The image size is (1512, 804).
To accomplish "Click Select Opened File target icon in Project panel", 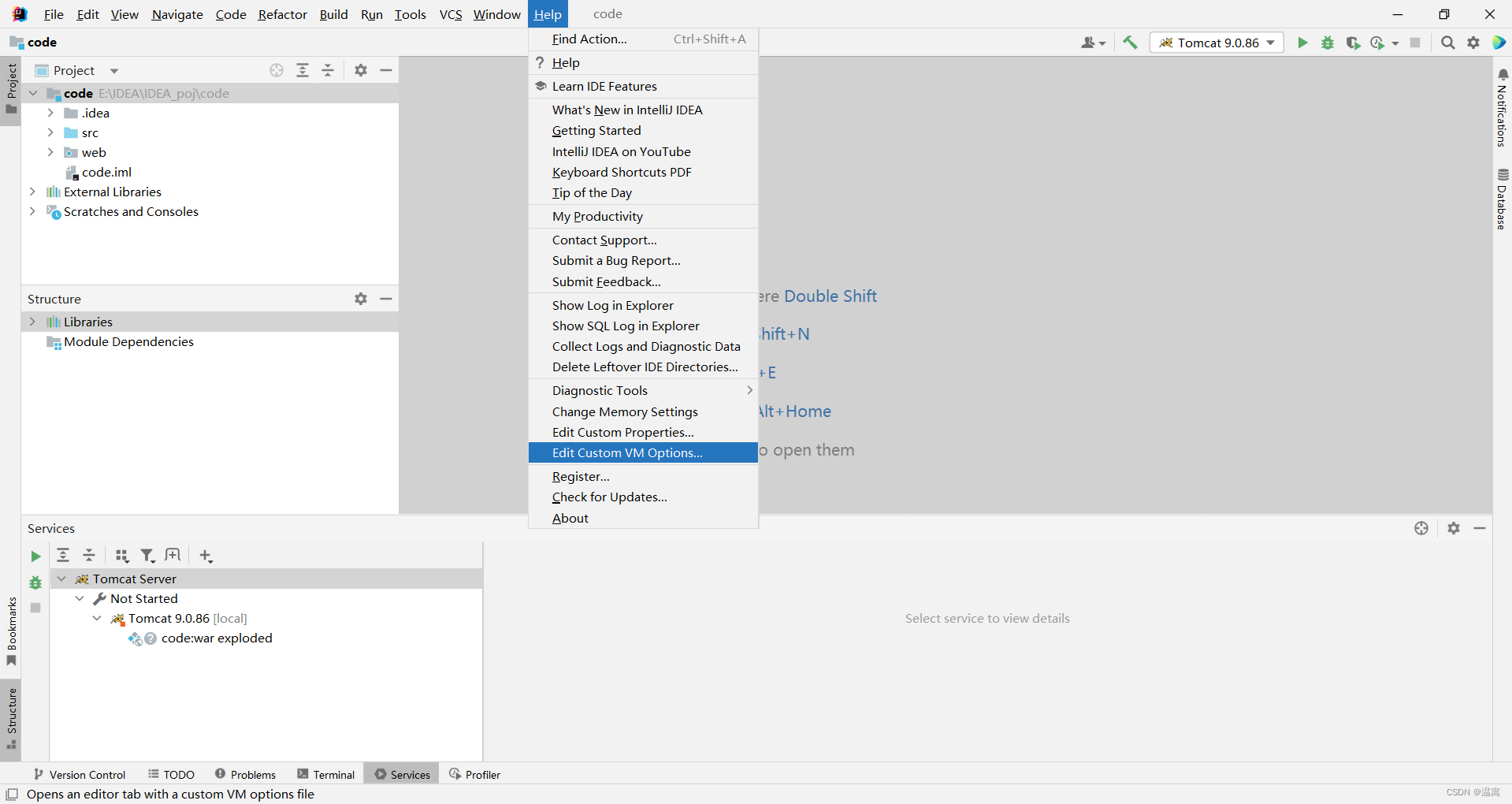I will click(277, 70).
